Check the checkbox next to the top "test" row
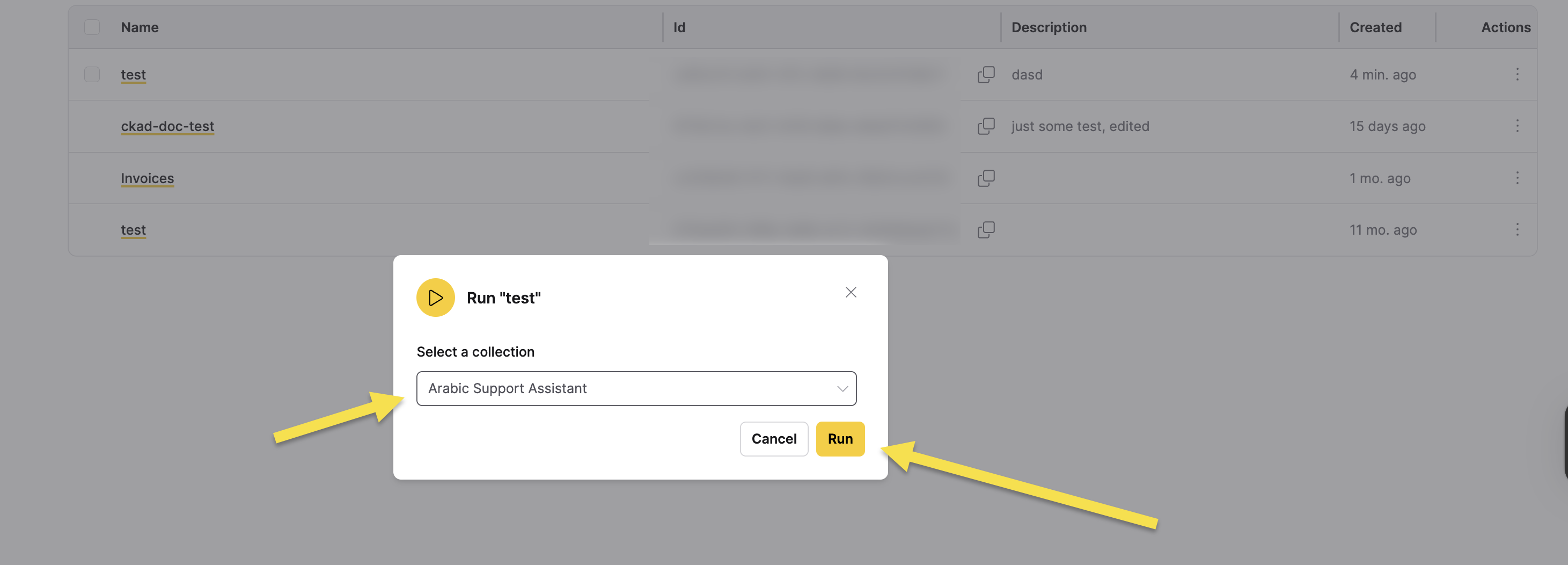The width and height of the screenshot is (1568, 565). (92, 74)
